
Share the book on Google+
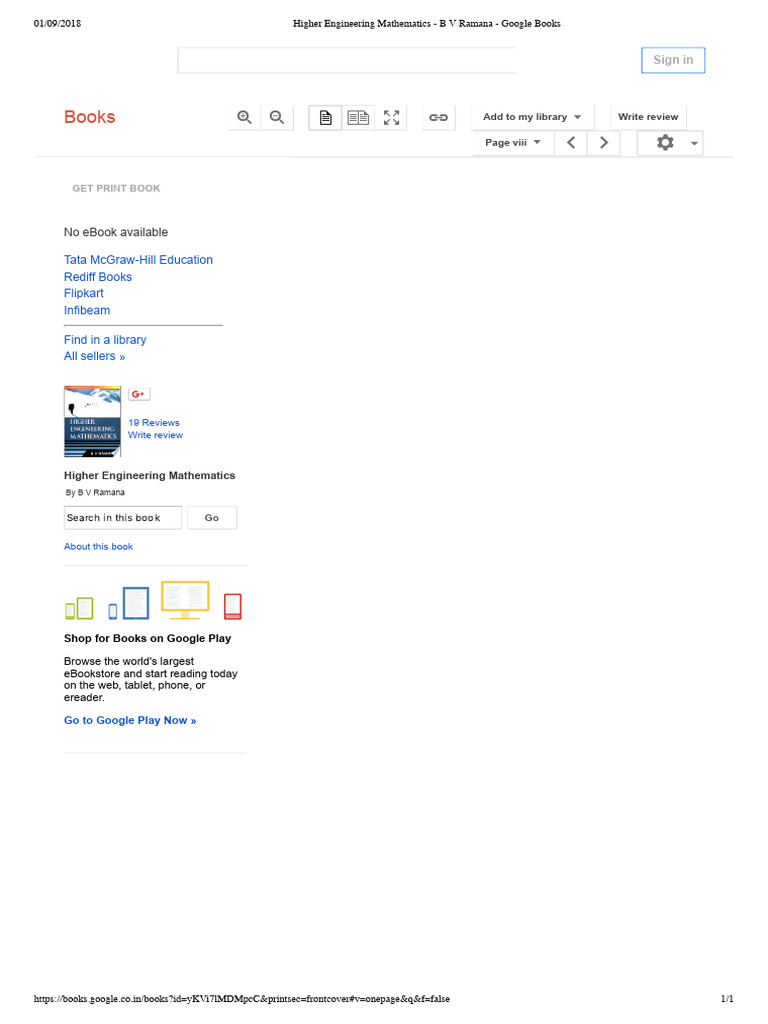click(138, 394)
